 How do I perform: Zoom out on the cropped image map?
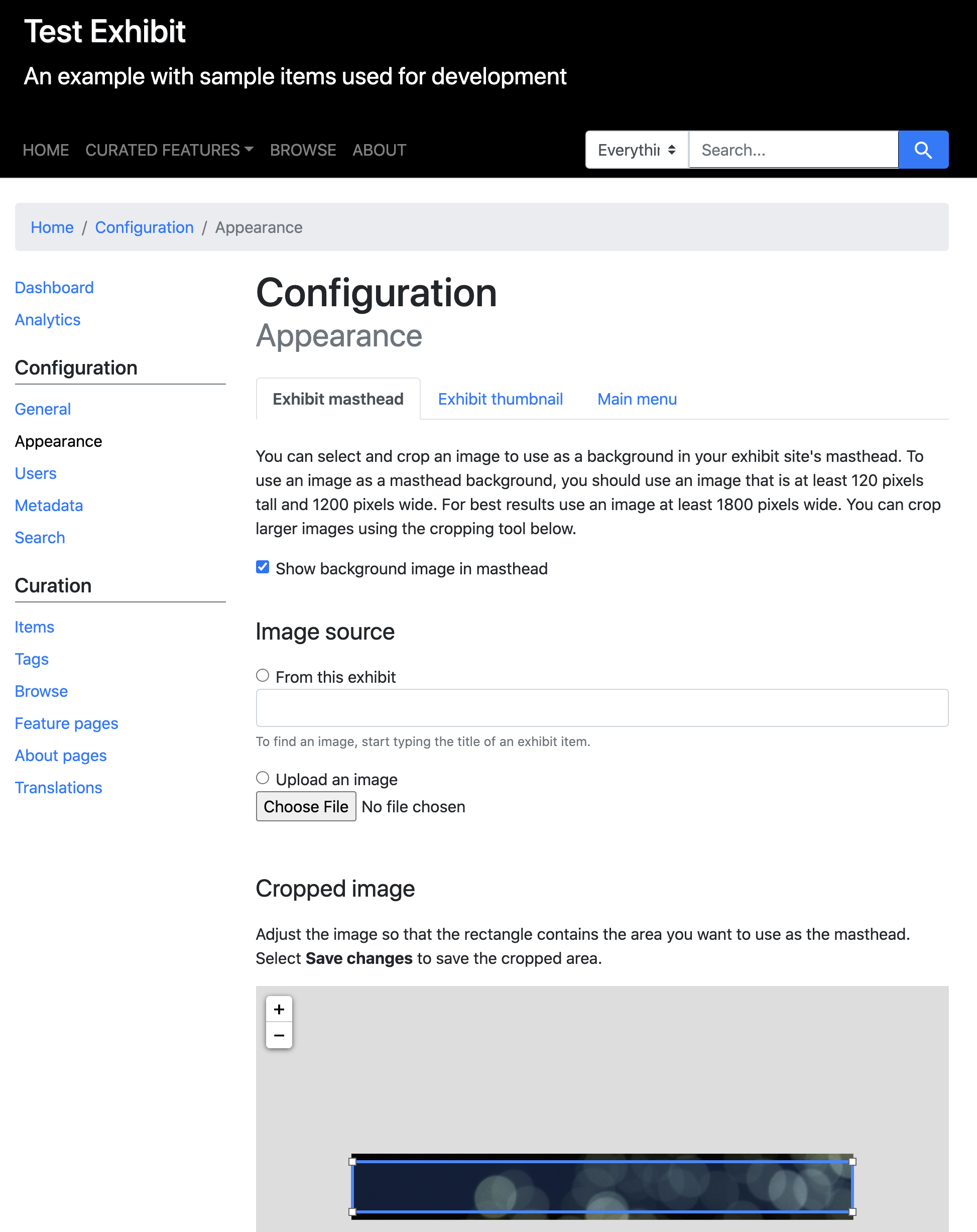pos(279,1035)
